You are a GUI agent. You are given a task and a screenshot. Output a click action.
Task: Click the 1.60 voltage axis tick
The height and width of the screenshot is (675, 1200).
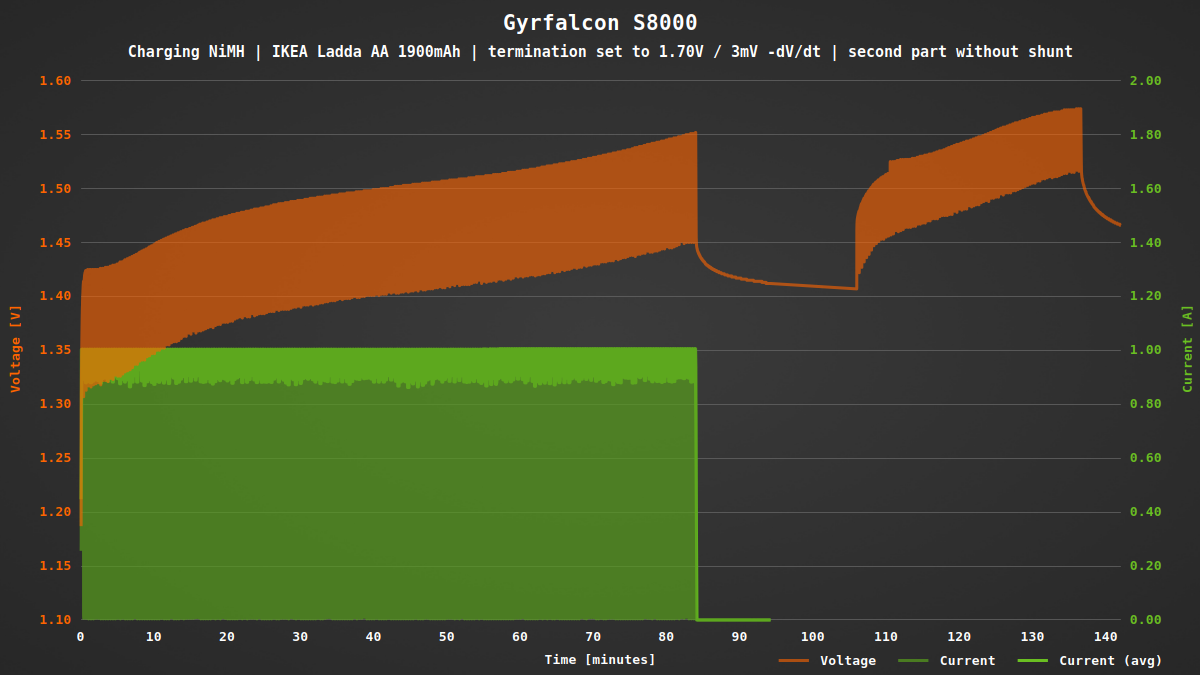click(56, 81)
